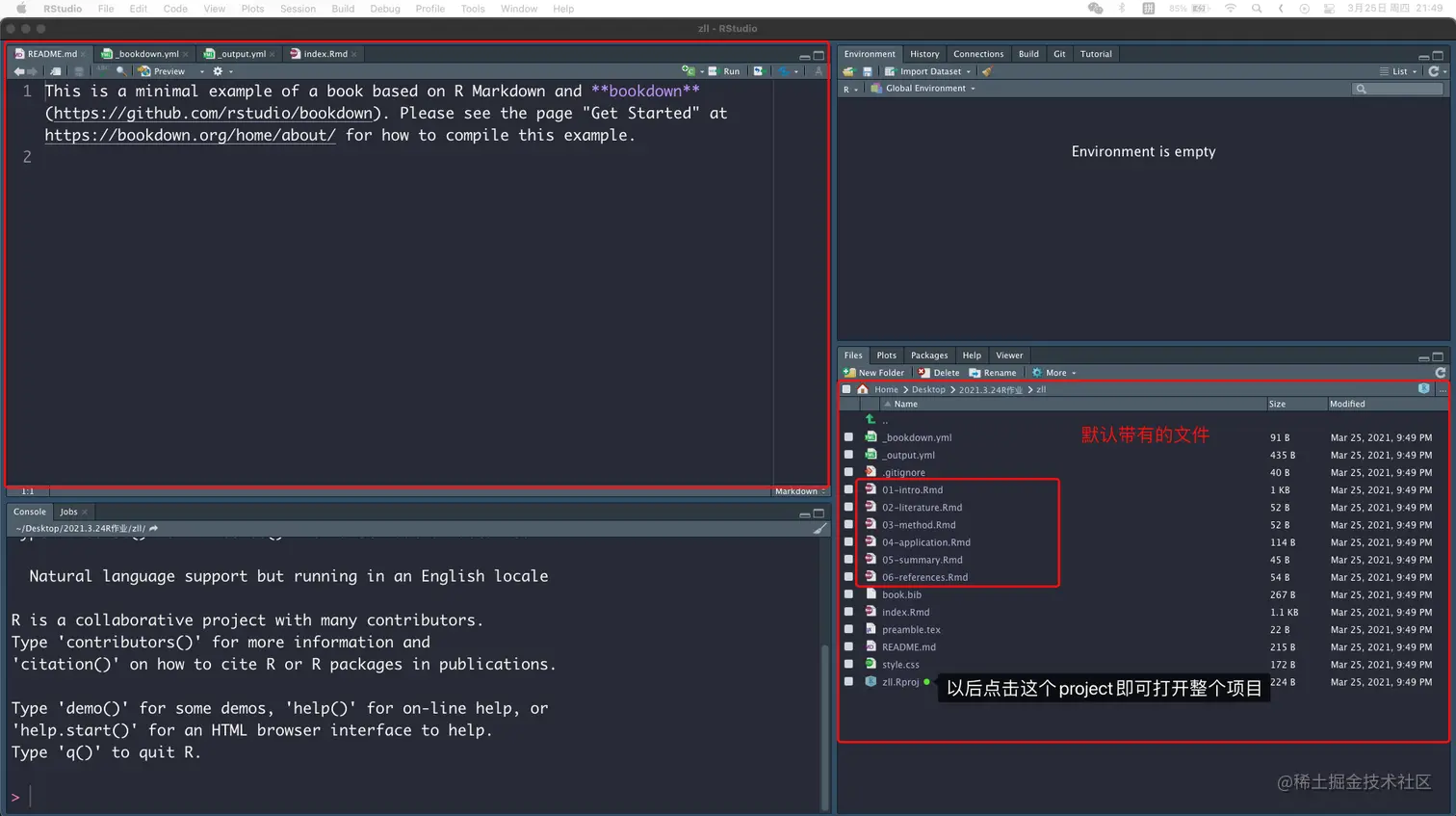
Task: Run the selected lines
Action: [725, 71]
